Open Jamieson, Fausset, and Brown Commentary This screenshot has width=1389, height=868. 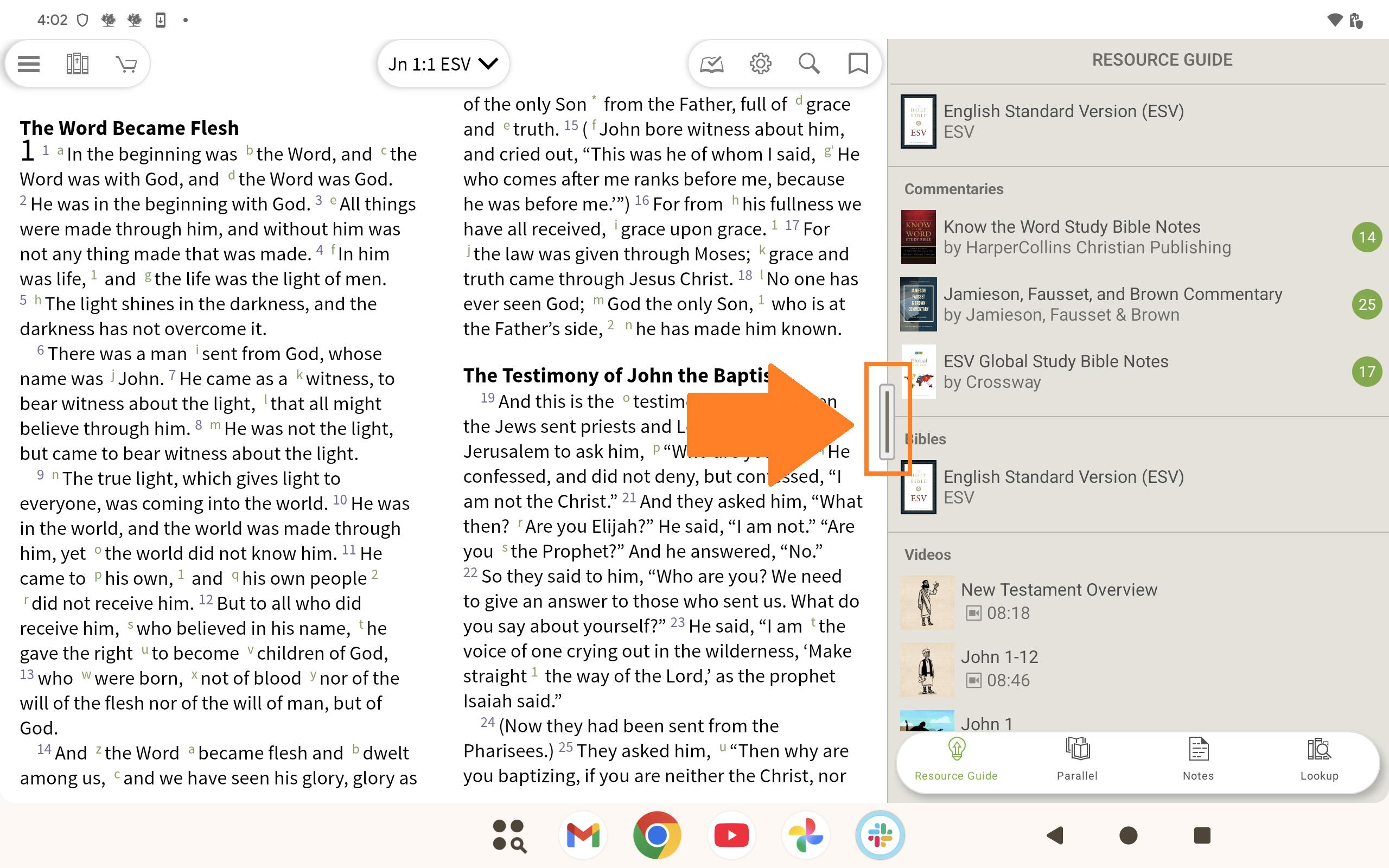[x=1112, y=304]
